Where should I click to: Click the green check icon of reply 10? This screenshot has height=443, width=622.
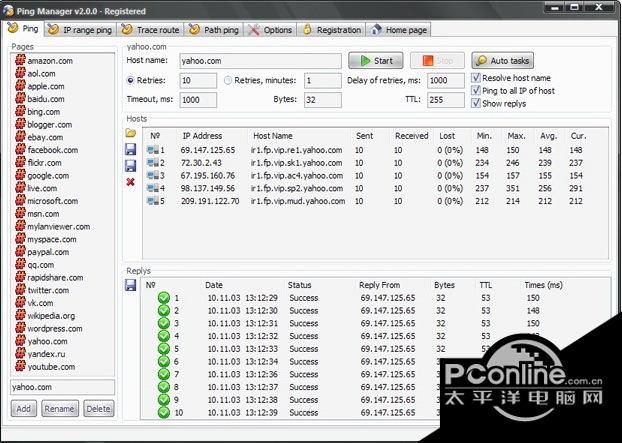pos(163,412)
